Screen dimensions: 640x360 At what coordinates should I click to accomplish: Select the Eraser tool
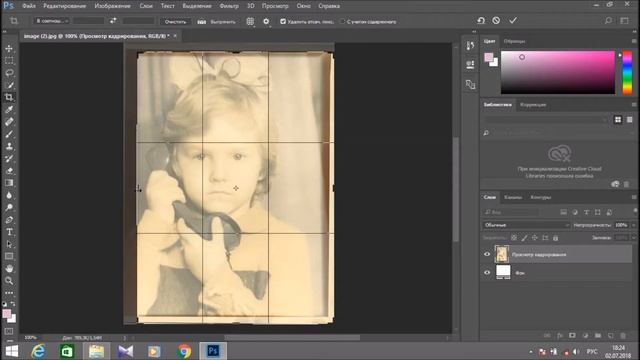pos(9,171)
